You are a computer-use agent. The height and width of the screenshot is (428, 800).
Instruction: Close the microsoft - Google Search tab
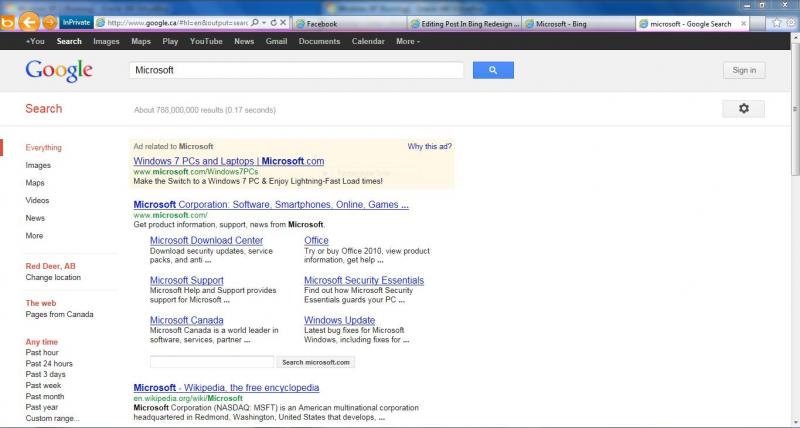tap(743, 23)
